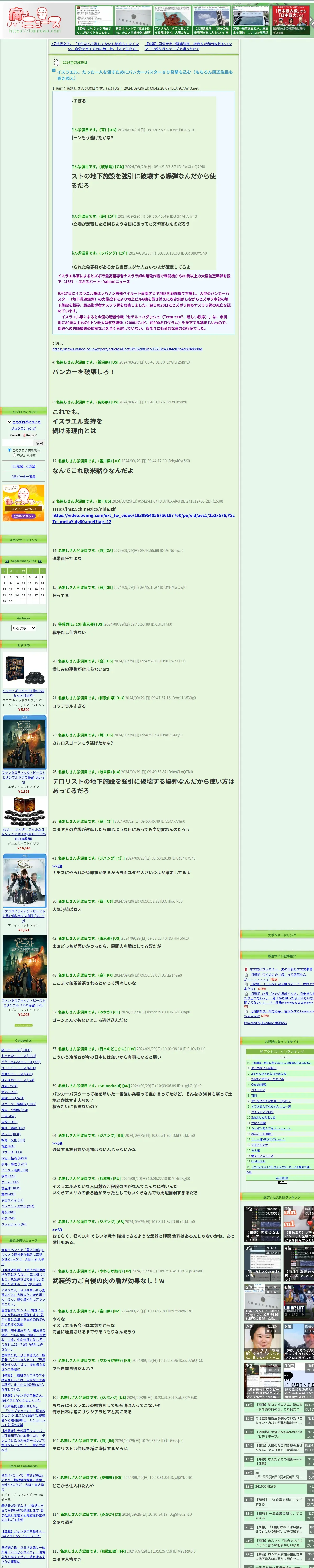Viewport: 314px width, 1568px height.
Task: Open the 政治・経済 category link
Action: click(14, 1158)
